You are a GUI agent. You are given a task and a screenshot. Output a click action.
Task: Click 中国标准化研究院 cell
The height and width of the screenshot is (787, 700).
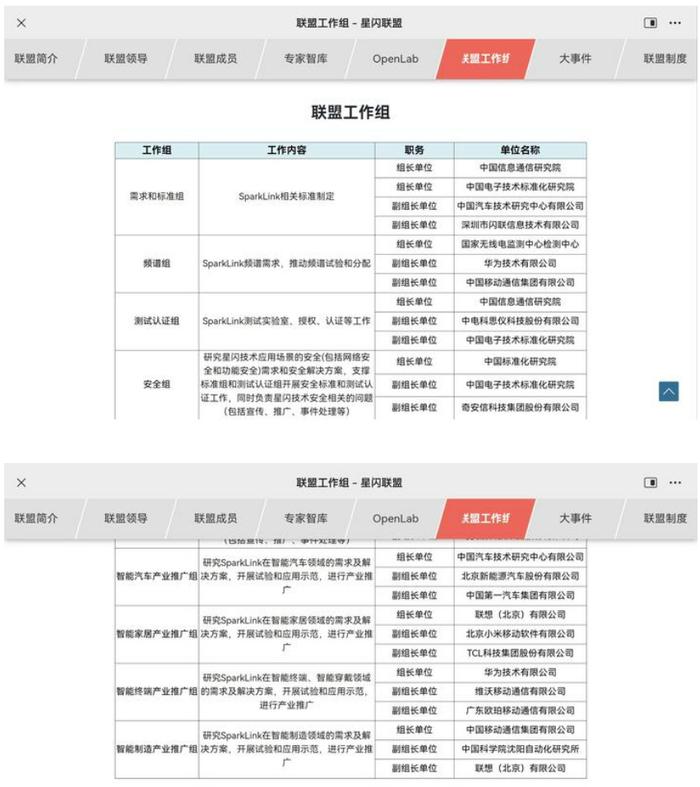(x=520, y=362)
